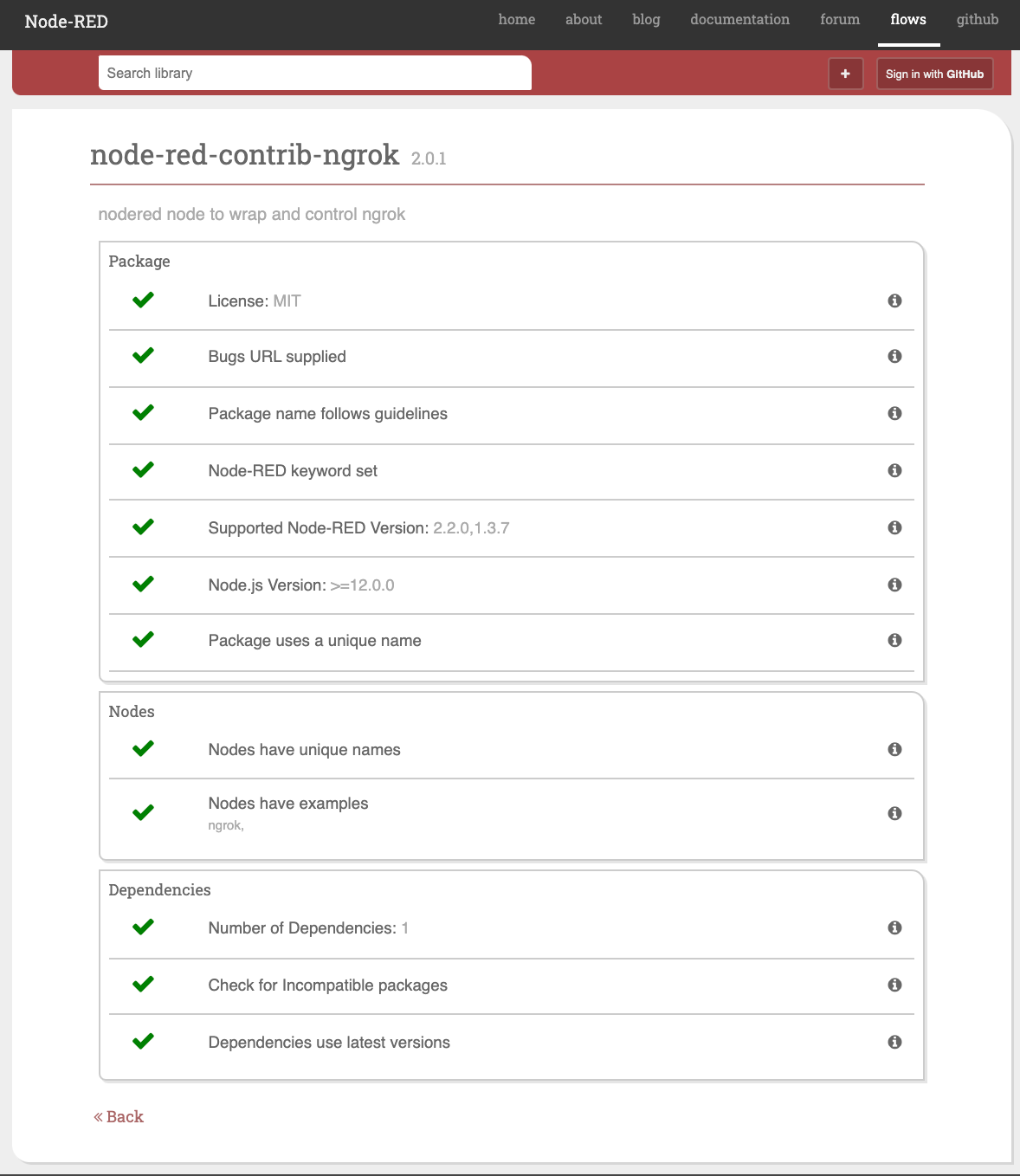The width and height of the screenshot is (1020, 1176).
Task: Click the Dependencies section heading
Action: (160, 890)
